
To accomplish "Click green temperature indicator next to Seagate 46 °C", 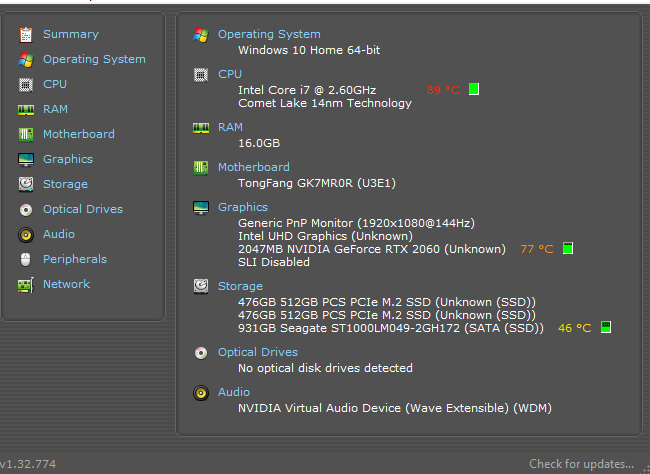I will point(606,327).
